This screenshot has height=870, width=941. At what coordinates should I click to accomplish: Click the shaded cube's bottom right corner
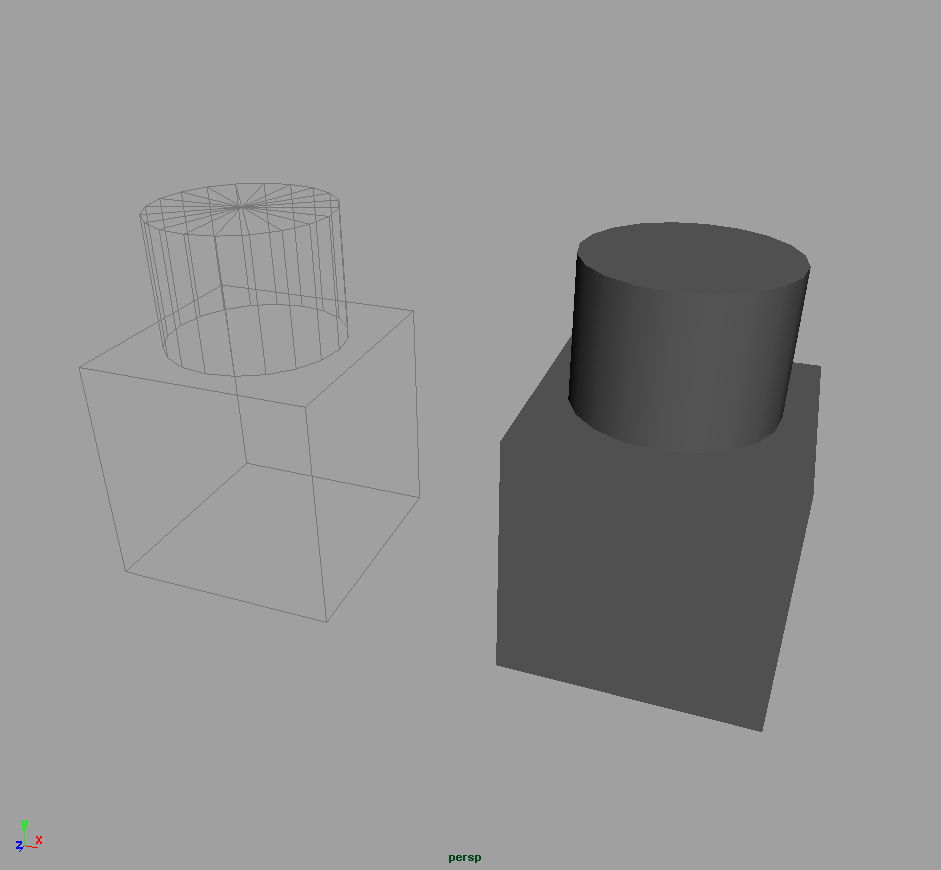click(x=762, y=731)
